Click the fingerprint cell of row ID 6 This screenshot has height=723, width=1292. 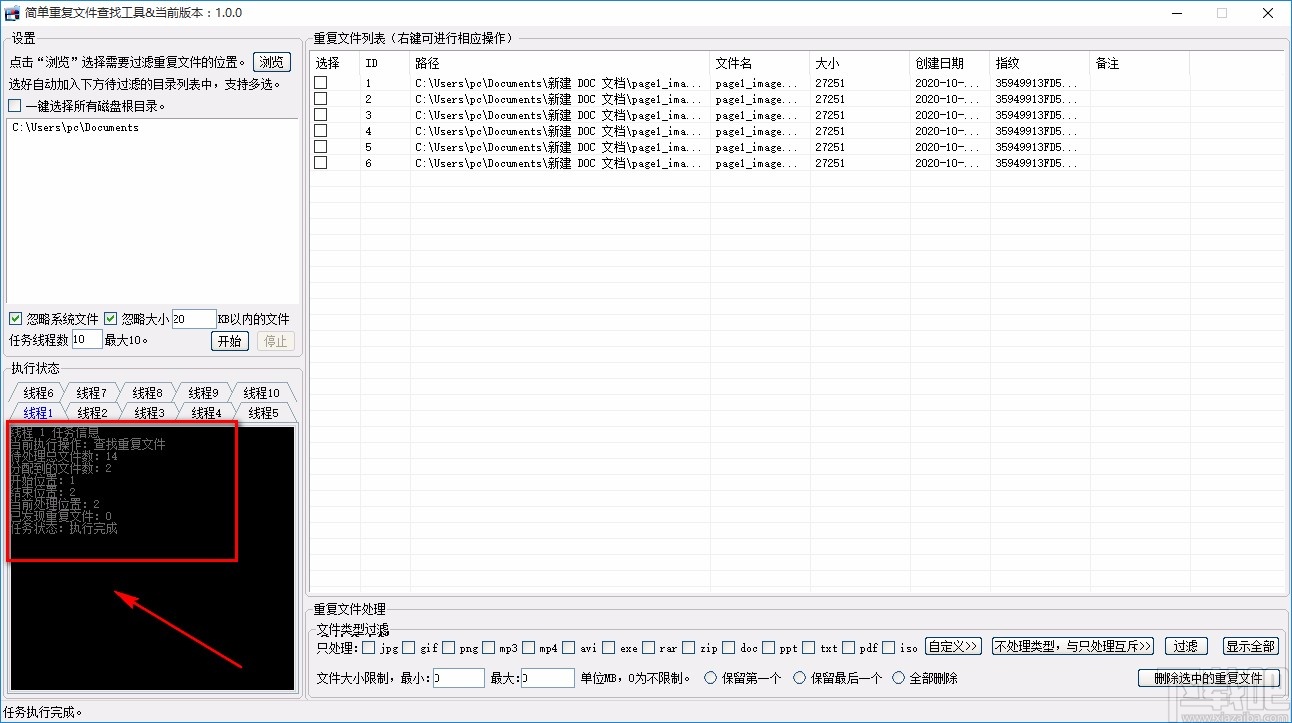pyautogui.click(x=1040, y=163)
